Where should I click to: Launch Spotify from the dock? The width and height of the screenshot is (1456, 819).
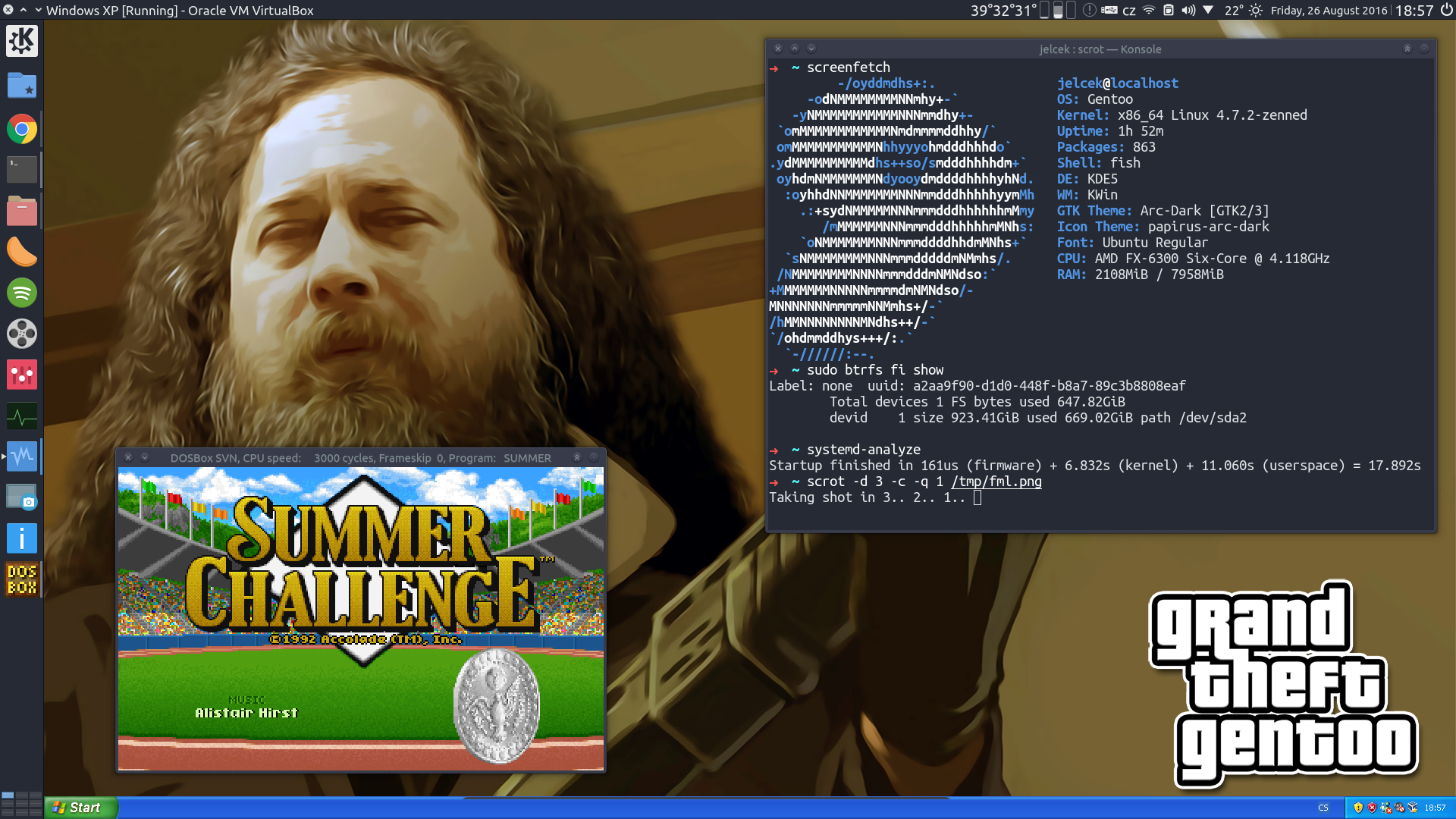pos(21,293)
